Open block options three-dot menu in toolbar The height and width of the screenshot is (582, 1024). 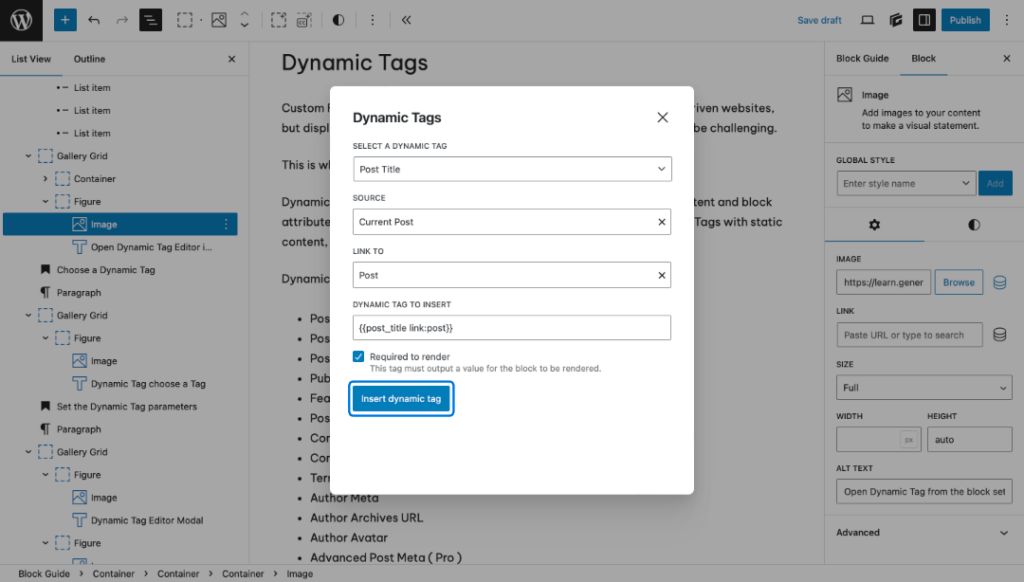(x=372, y=20)
